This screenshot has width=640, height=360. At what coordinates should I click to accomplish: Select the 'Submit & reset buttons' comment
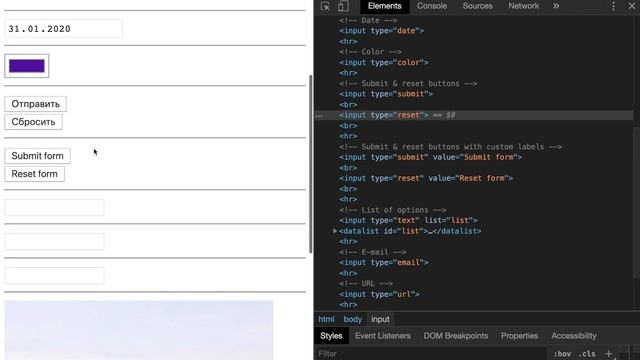pyautogui.click(x=408, y=83)
